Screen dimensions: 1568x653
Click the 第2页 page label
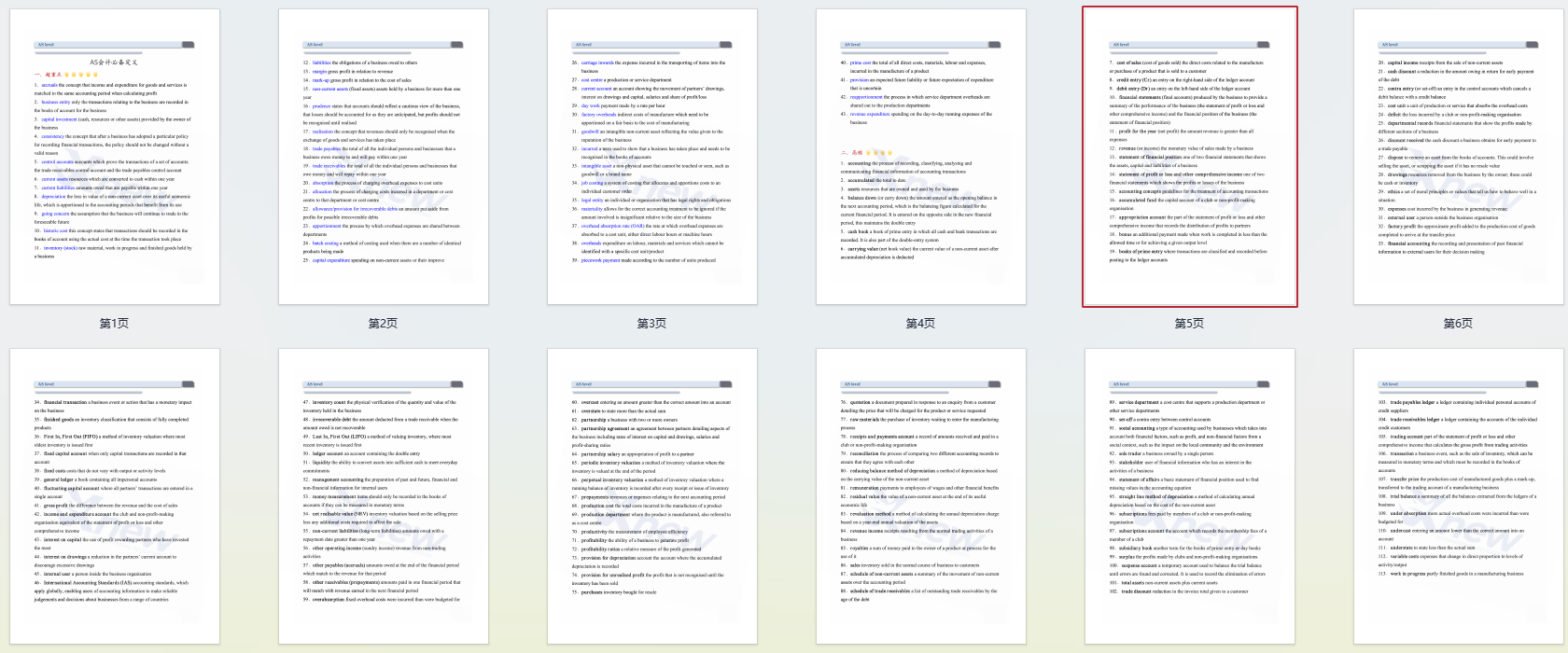[384, 324]
